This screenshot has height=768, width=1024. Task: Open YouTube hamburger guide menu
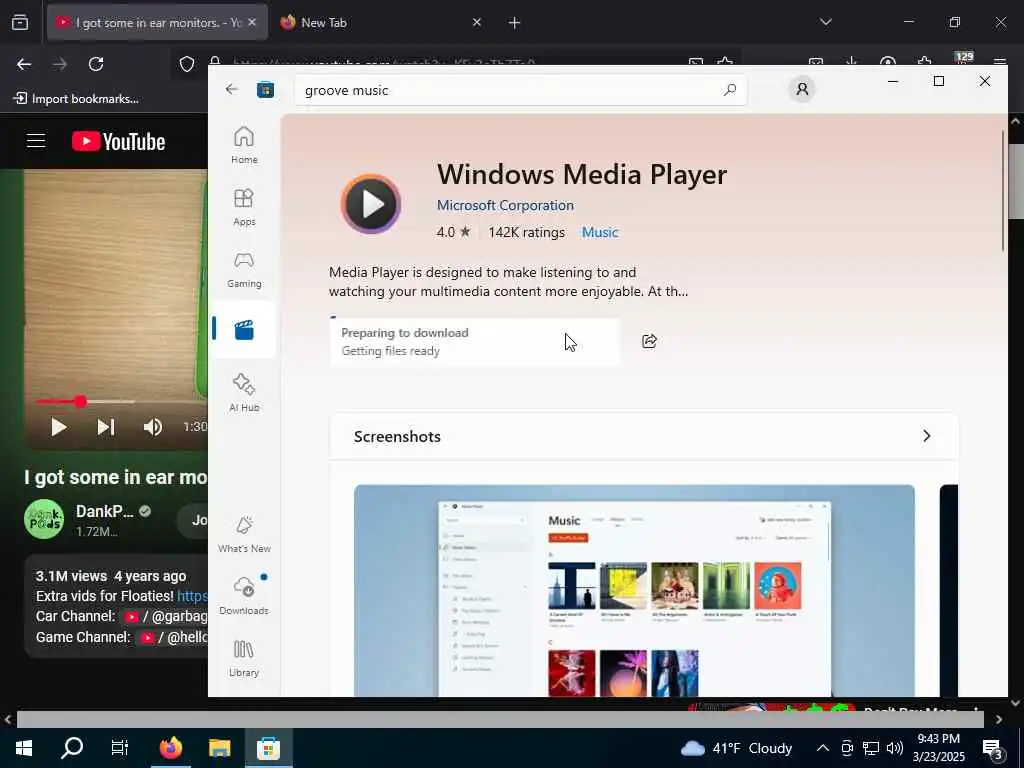tap(36, 141)
